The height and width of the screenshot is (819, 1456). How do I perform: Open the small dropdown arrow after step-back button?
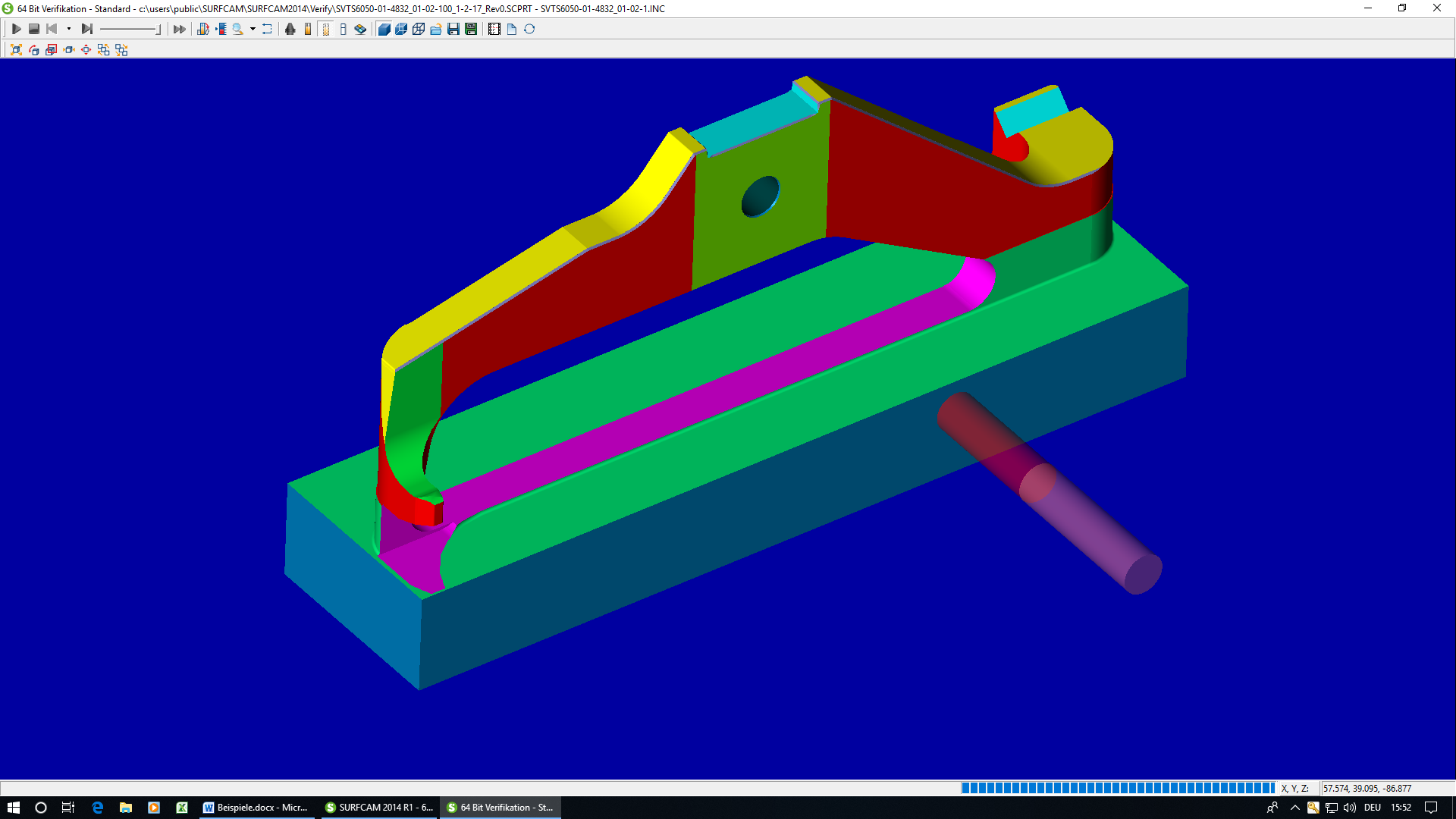69,29
